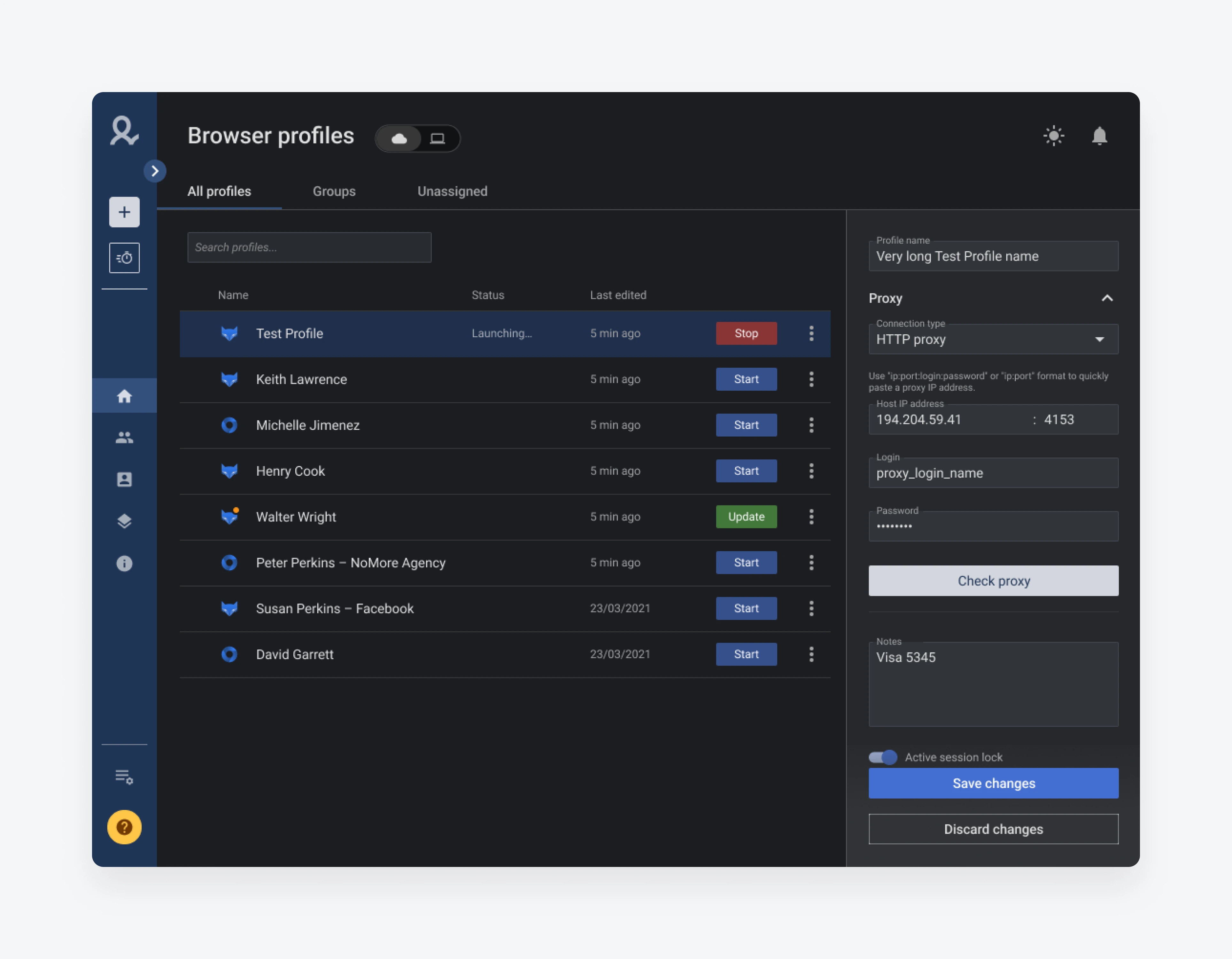
Task: Click the Check proxy button
Action: (993, 581)
